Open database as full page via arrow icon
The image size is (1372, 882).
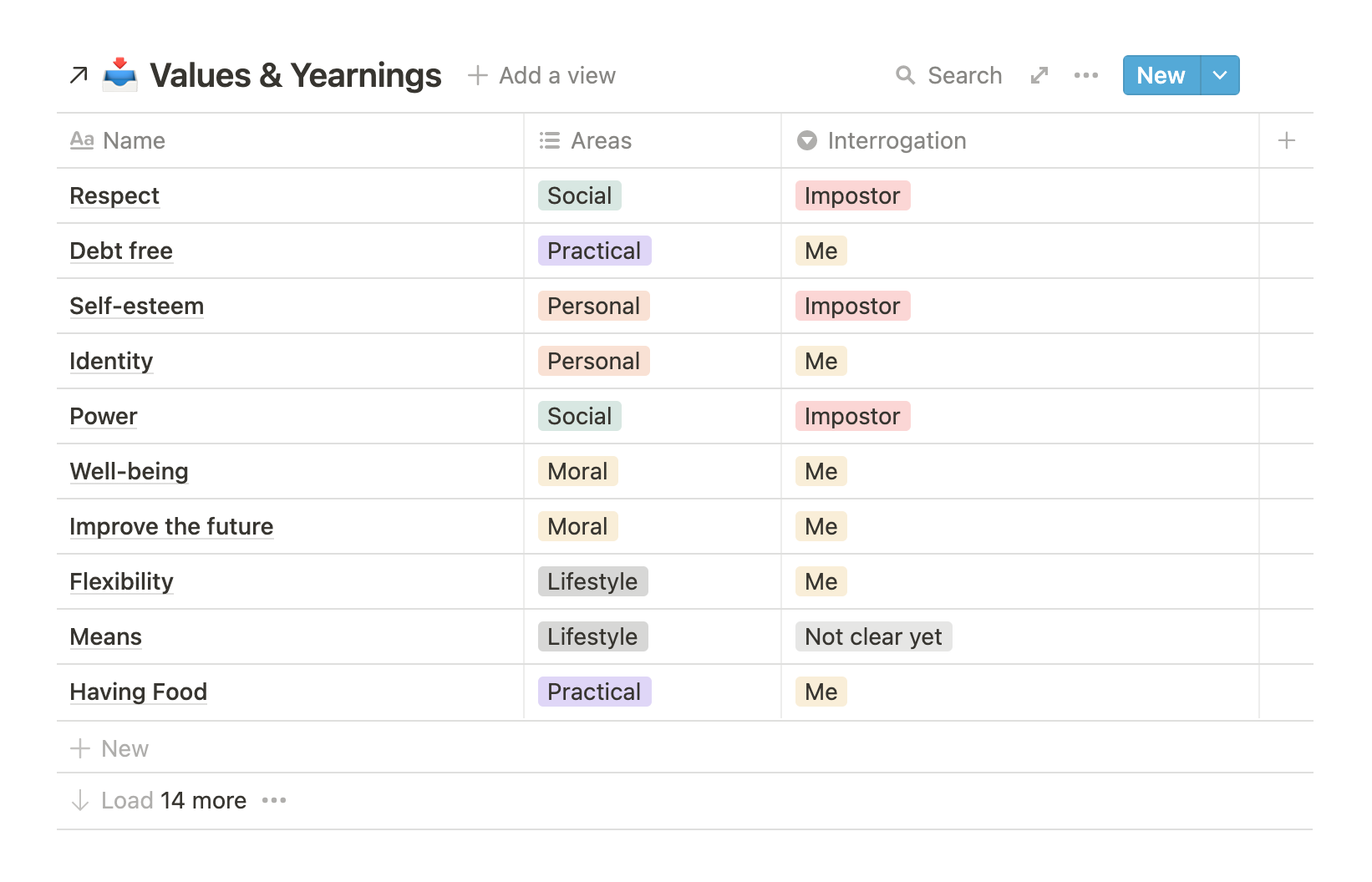click(x=79, y=76)
